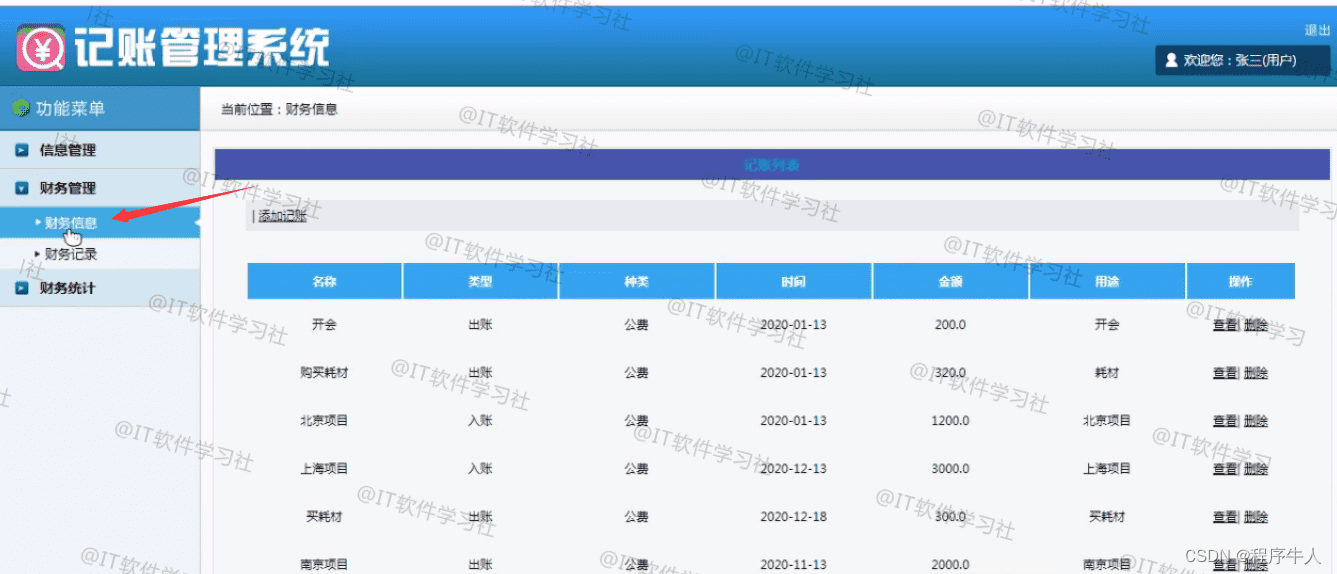Click the arrow icon beside 财务统计
1337x574 pixels.
(x=21, y=288)
